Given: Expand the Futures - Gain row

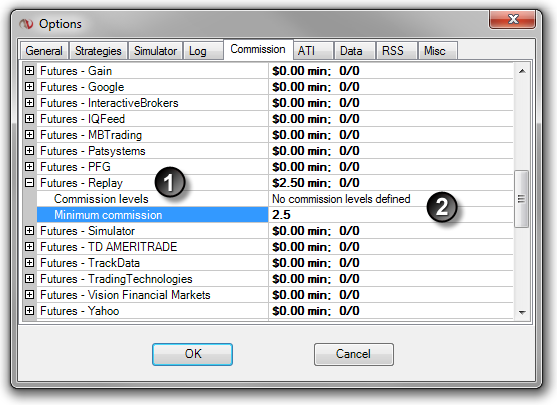Looking at the screenshot, I should point(29,70).
